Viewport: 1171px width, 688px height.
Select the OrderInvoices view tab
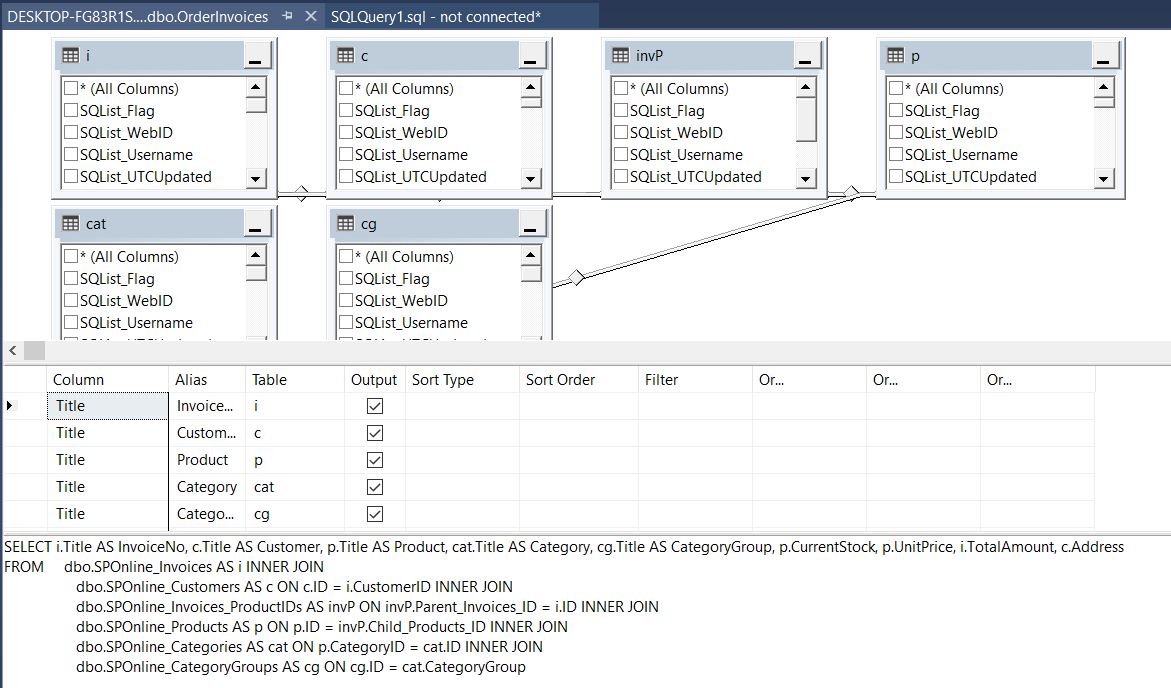138,17
